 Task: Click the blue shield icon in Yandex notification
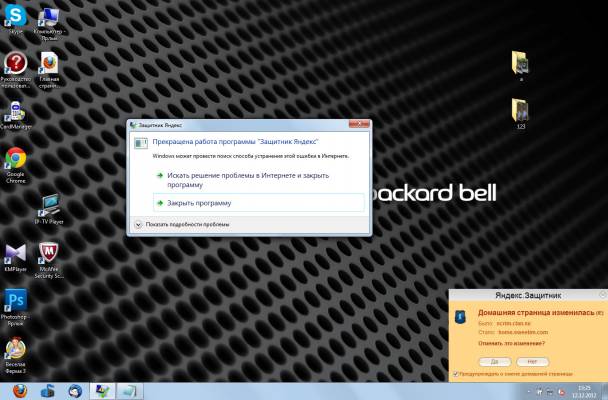pos(460,317)
